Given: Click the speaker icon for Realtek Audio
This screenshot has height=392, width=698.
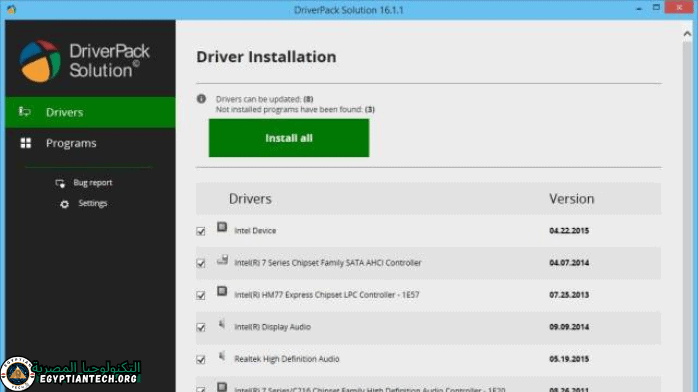Looking at the screenshot, I should click(x=221, y=356).
